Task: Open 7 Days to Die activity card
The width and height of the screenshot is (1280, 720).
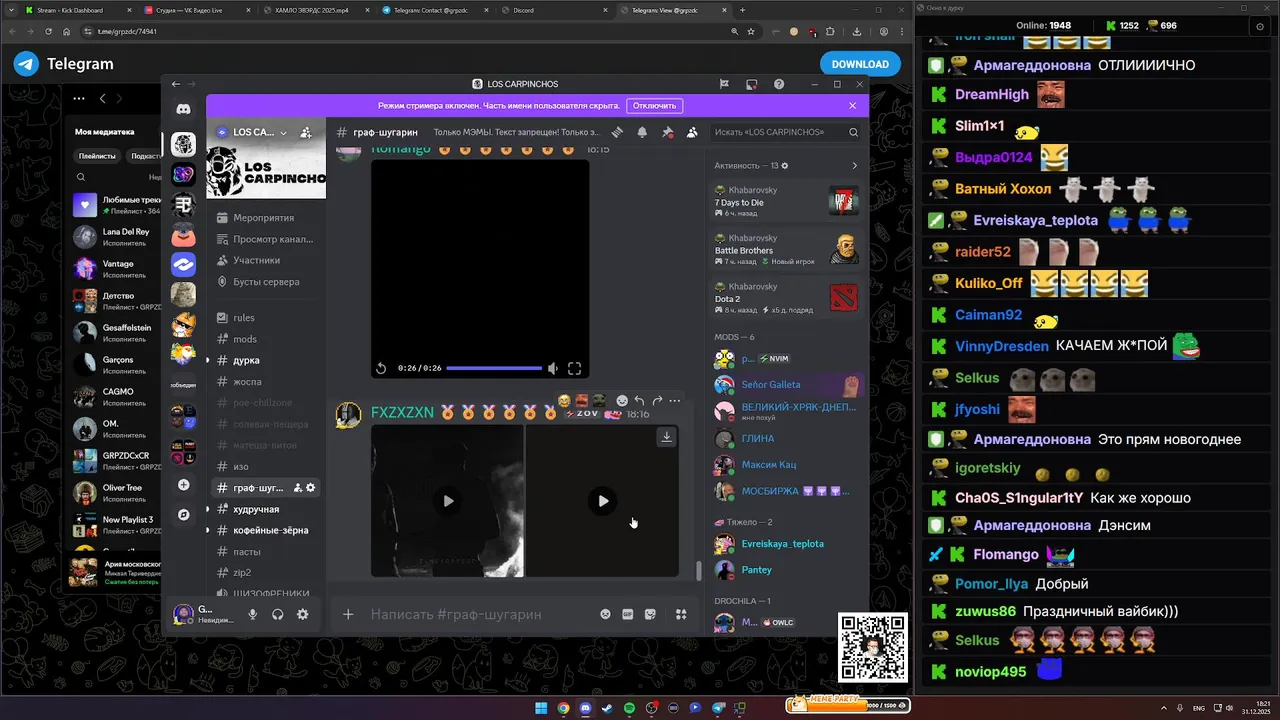Action: 786,200
